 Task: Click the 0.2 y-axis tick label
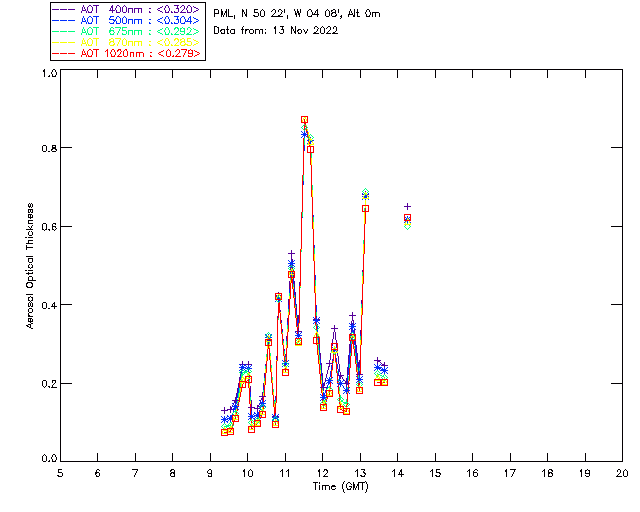click(49, 383)
